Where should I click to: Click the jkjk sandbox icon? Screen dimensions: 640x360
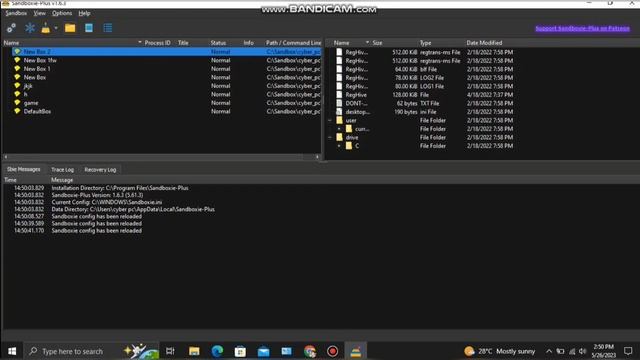tap(17, 86)
